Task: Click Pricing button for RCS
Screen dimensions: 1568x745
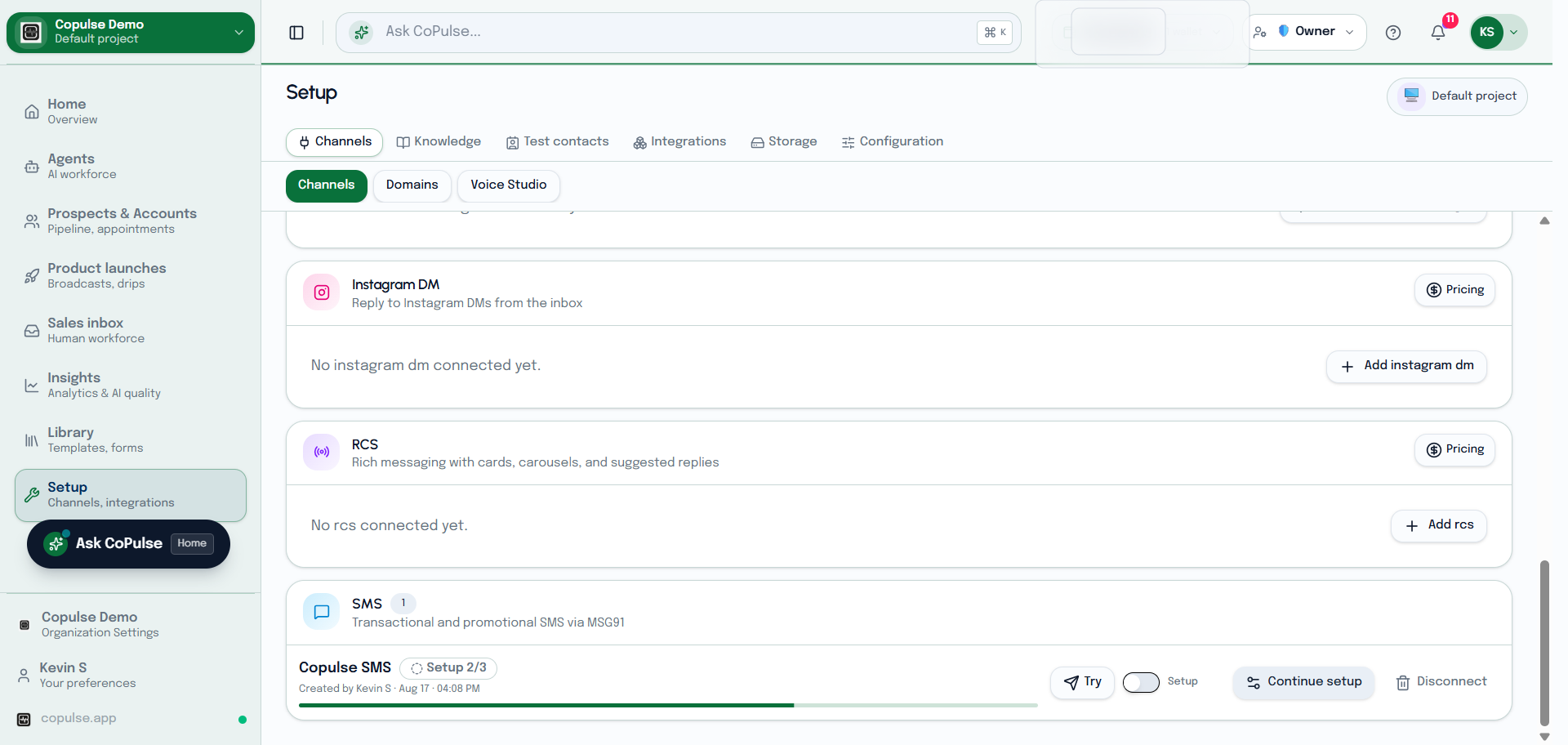Action: click(x=1455, y=449)
